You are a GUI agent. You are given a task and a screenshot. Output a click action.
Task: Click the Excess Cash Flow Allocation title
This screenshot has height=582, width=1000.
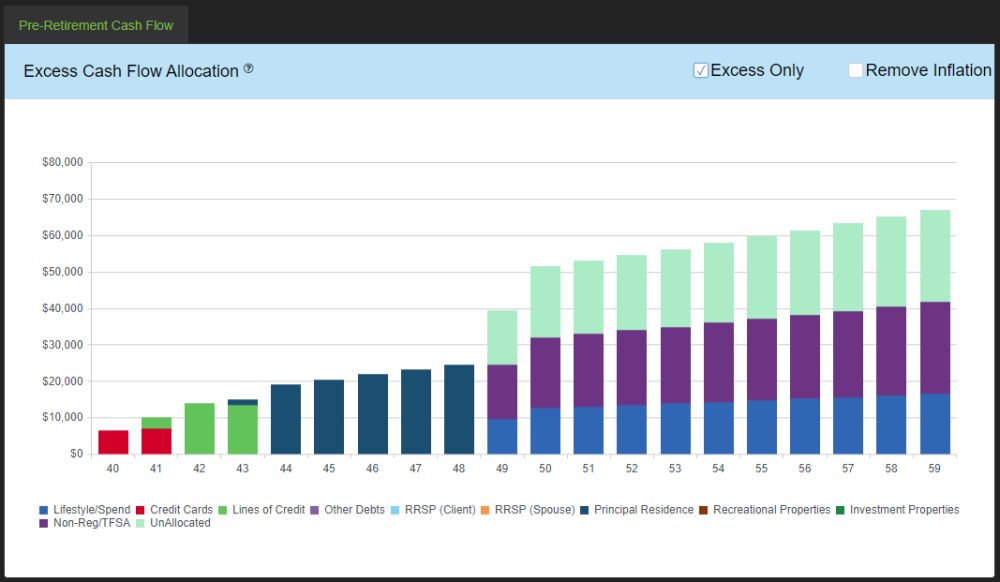point(128,71)
